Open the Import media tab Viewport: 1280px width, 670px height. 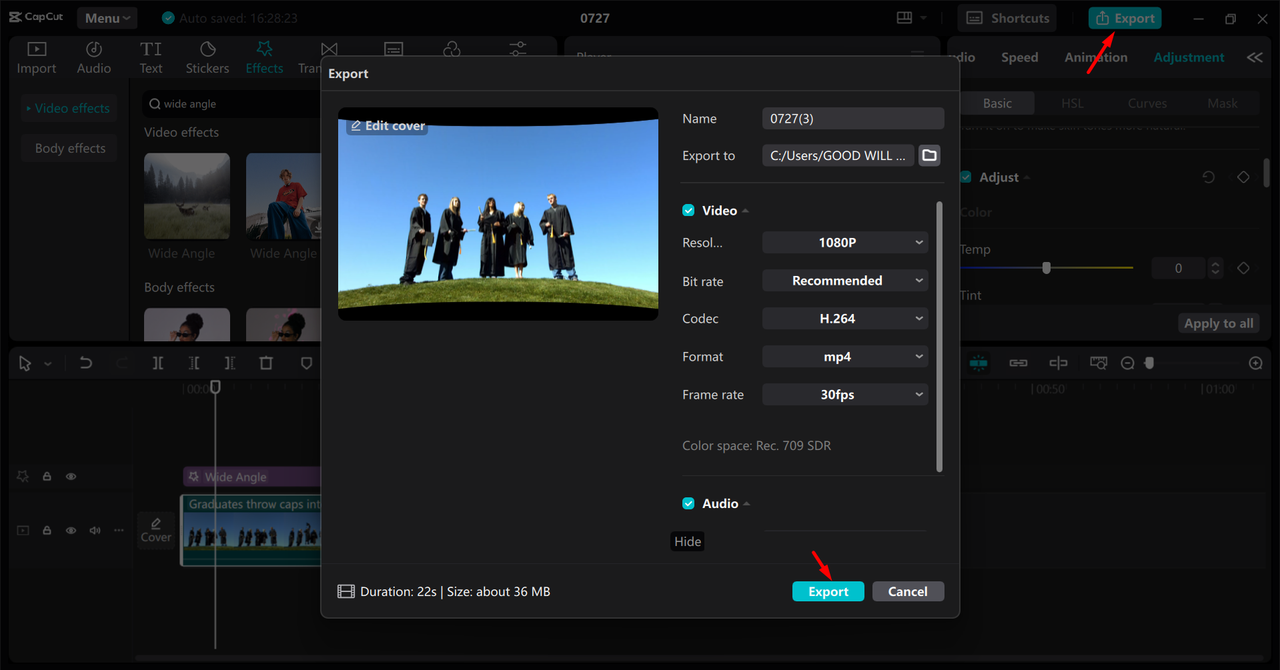click(x=36, y=58)
